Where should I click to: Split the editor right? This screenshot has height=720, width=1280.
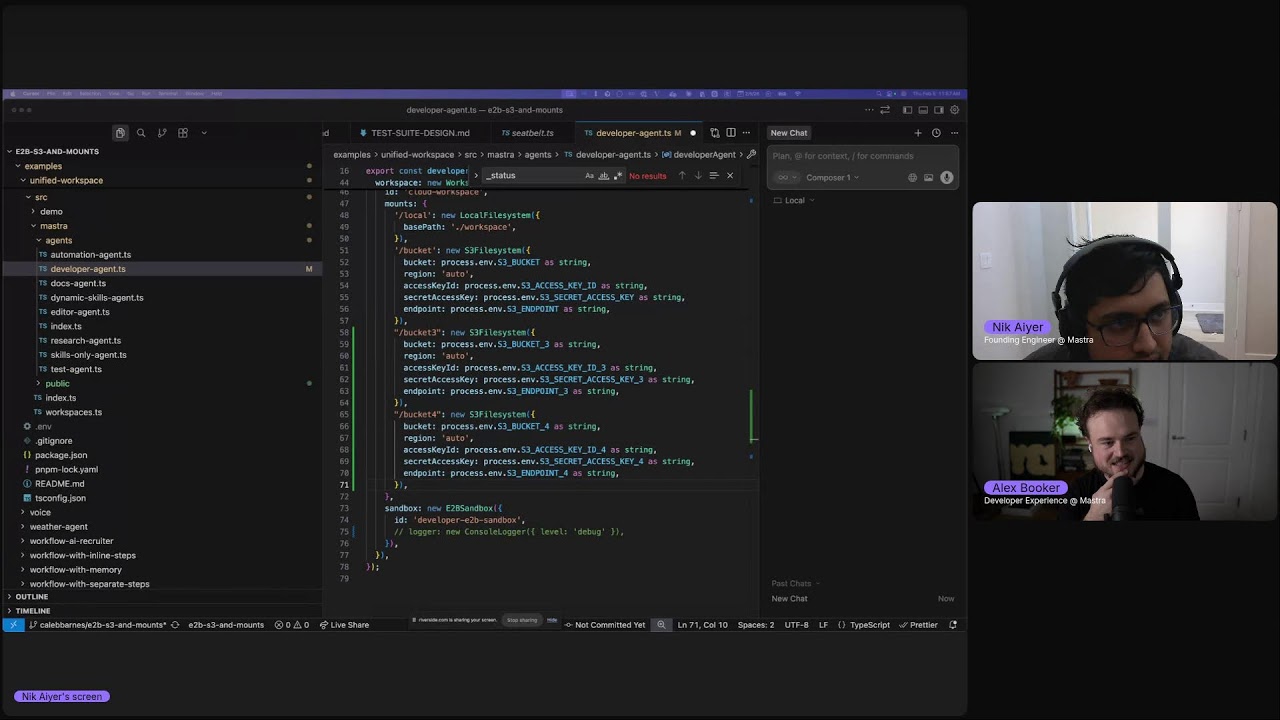[x=731, y=133]
